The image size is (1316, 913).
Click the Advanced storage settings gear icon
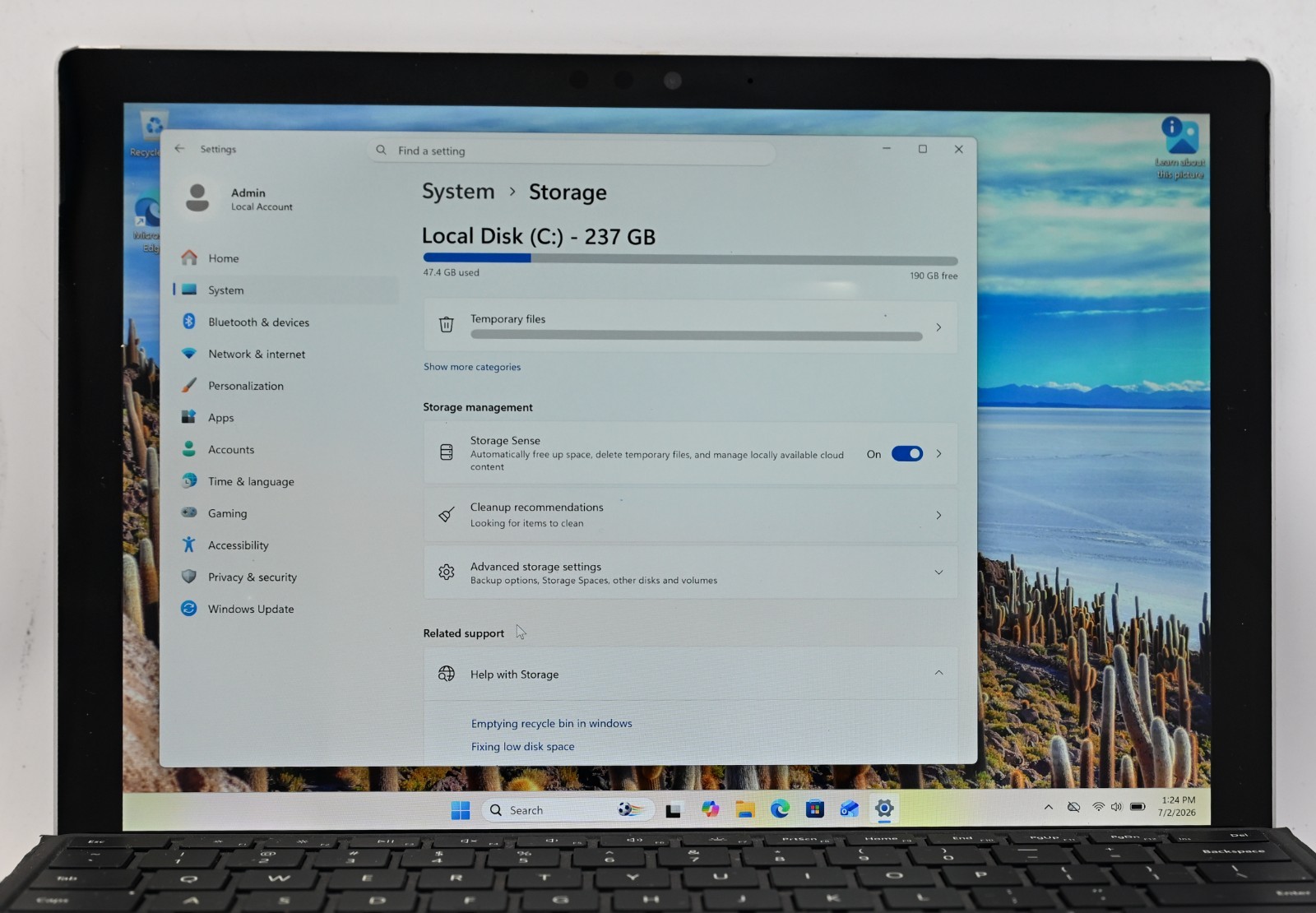[x=446, y=572]
